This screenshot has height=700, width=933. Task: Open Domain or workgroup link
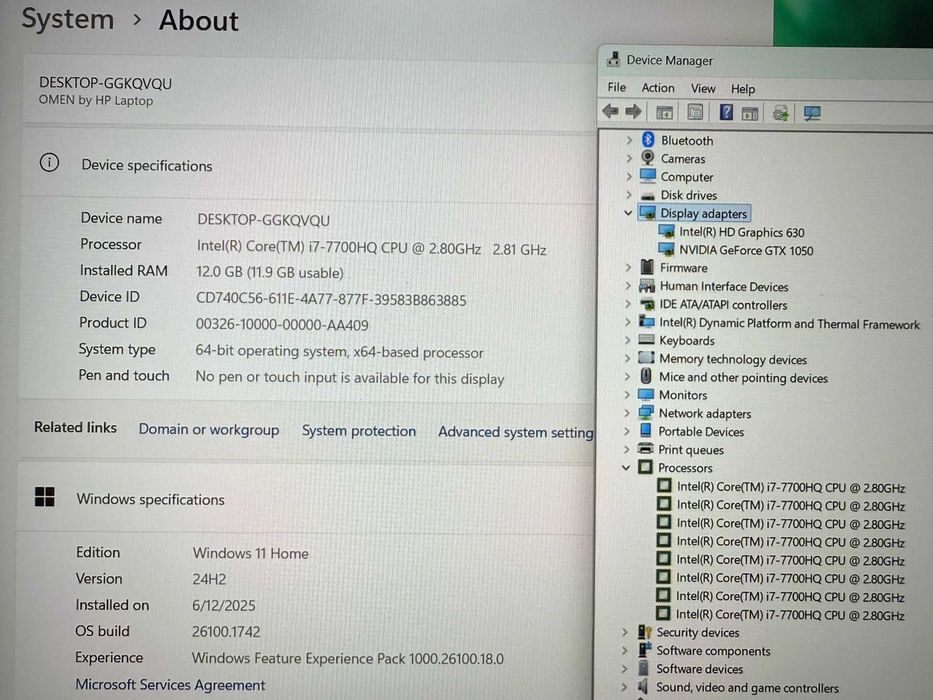pos(209,429)
